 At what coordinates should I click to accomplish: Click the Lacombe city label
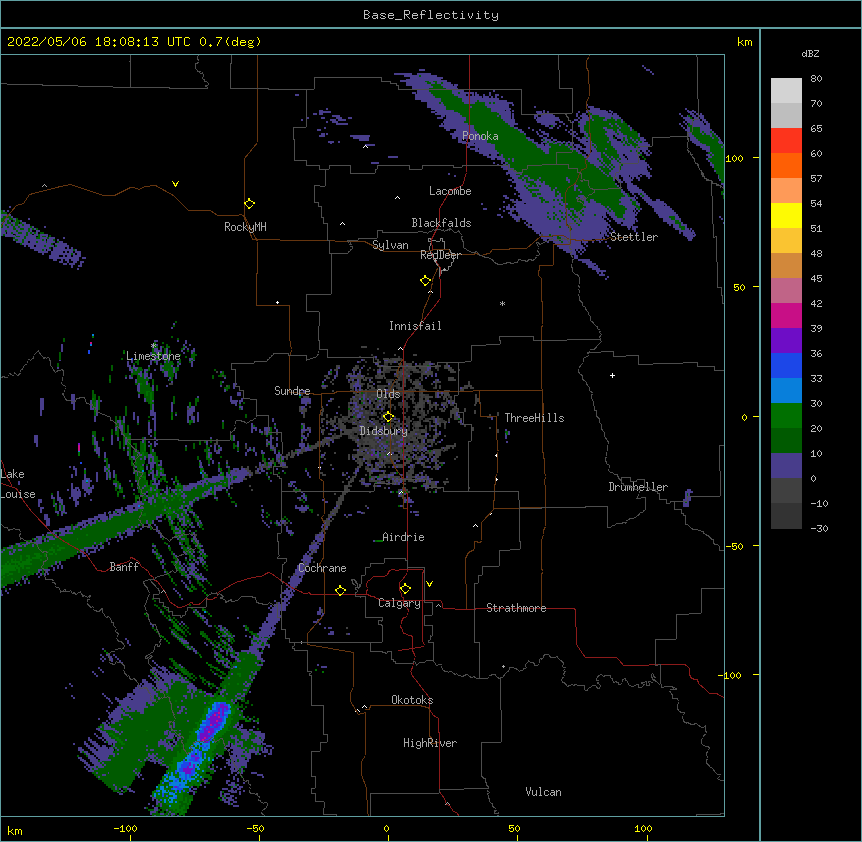(x=450, y=191)
